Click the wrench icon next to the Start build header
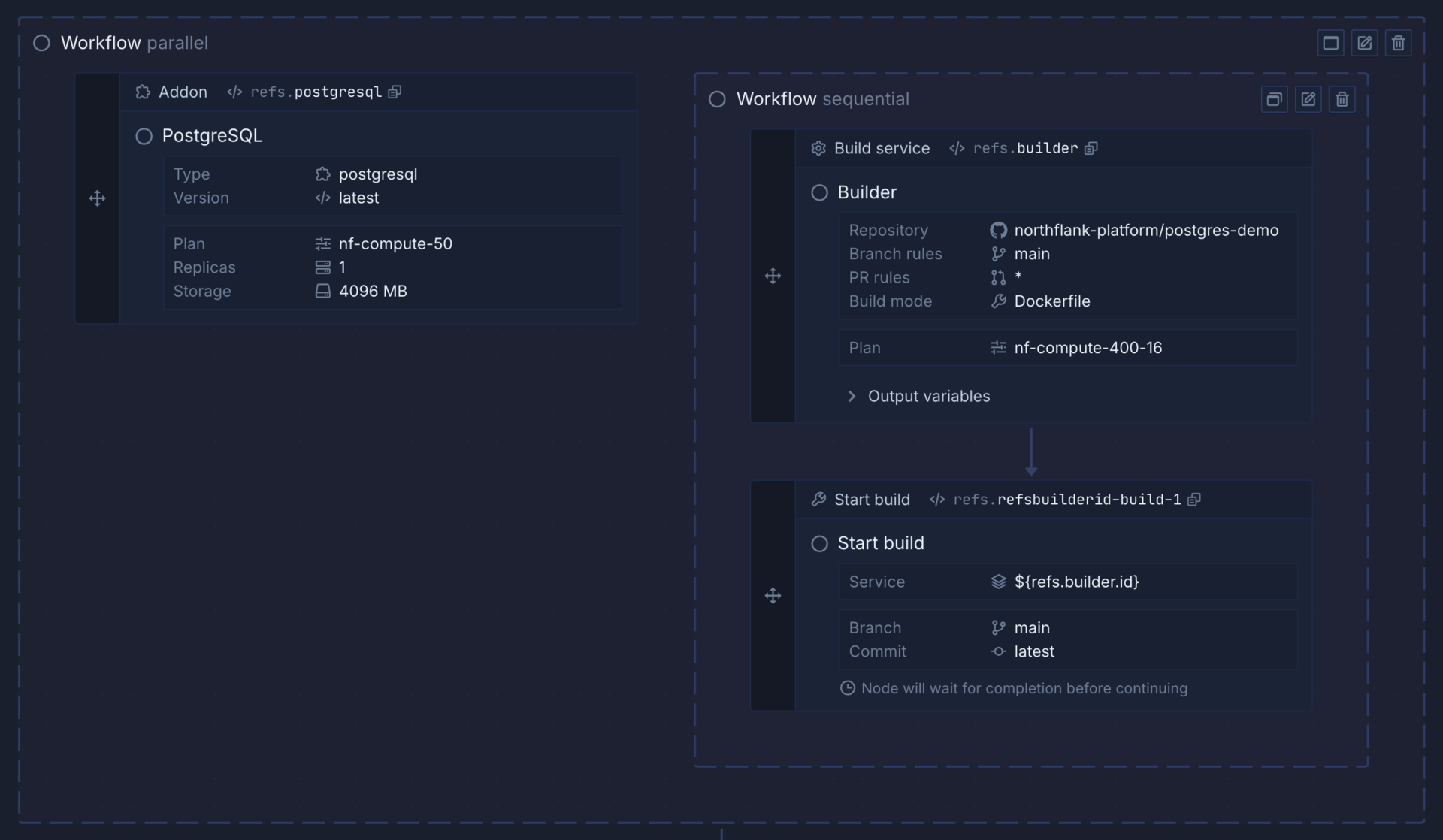This screenshot has height=840, width=1443. pyautogui.click(x=818, y=500)
